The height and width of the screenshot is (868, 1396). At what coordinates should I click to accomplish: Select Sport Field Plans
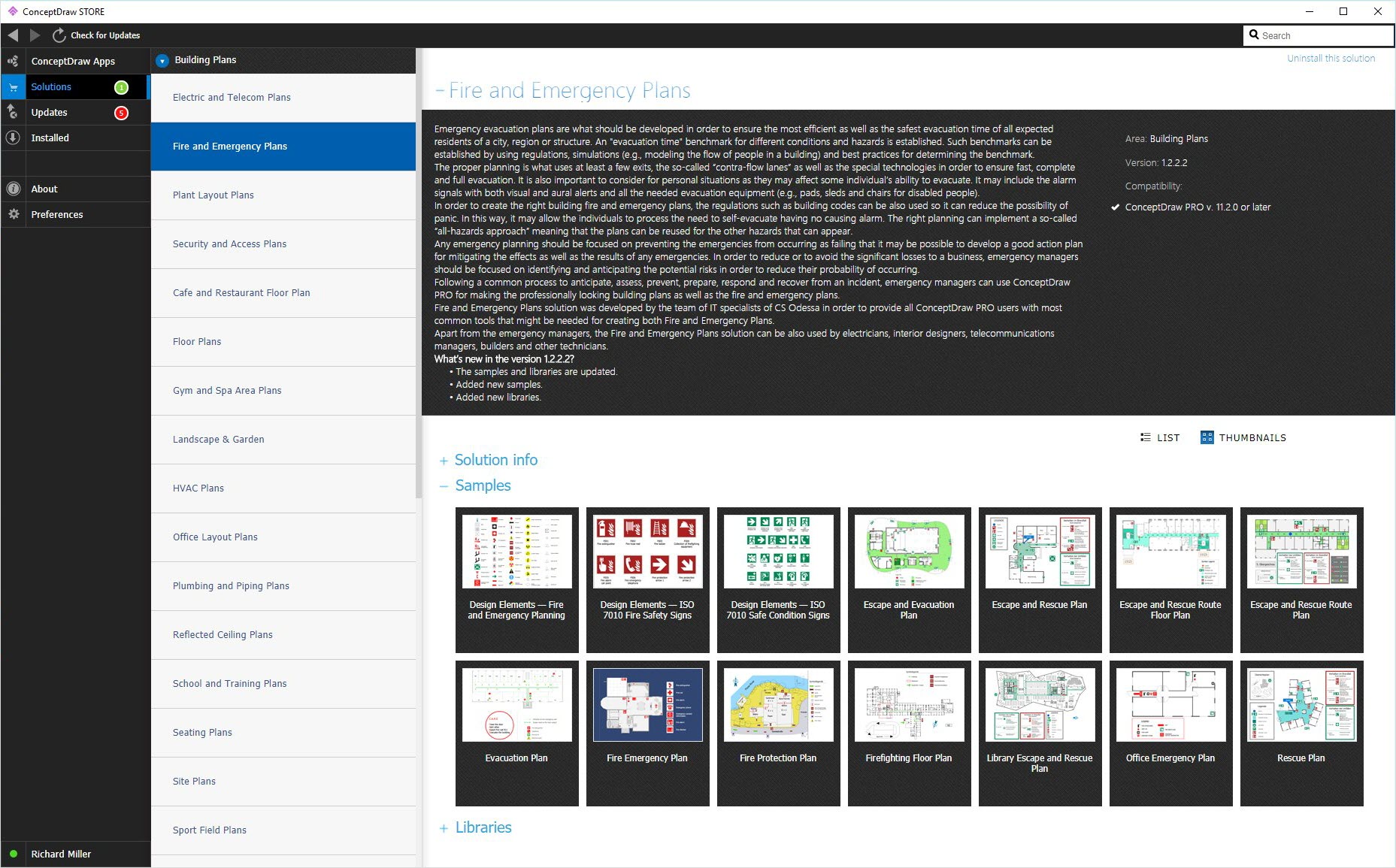tap(283, 830)
